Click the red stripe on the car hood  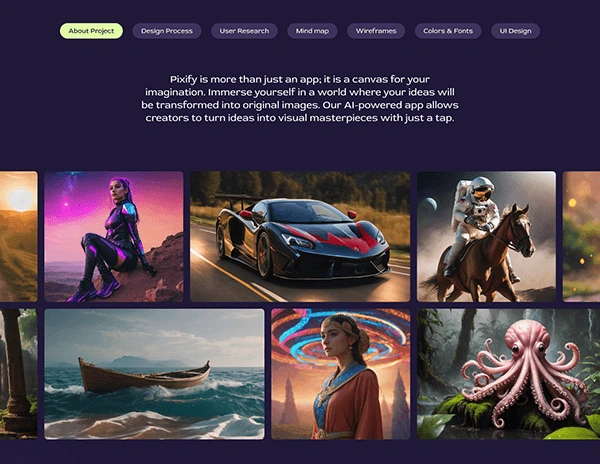pos(333,240)
